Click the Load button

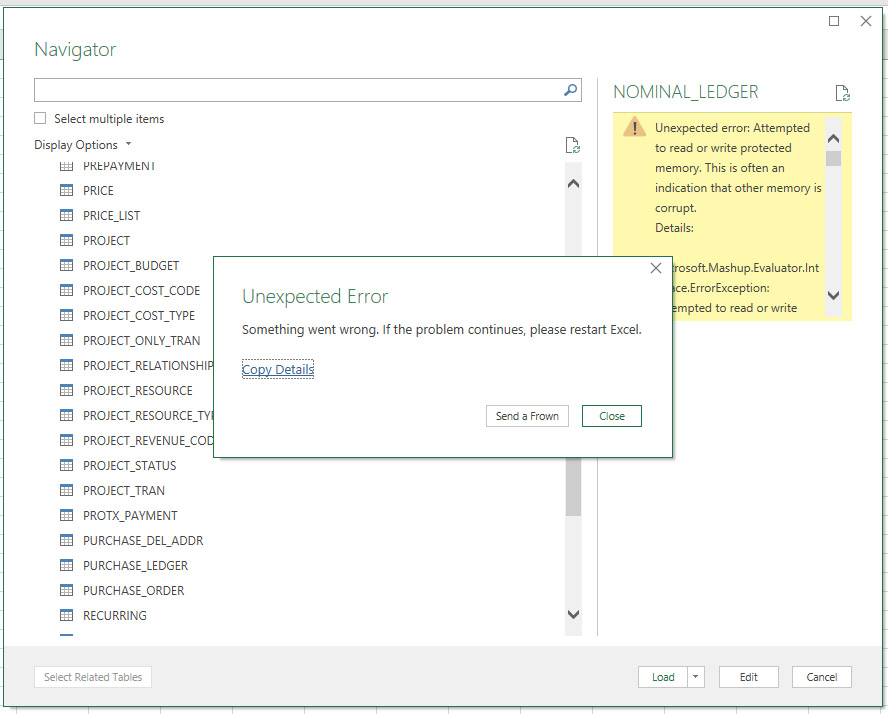click(663, 677)
